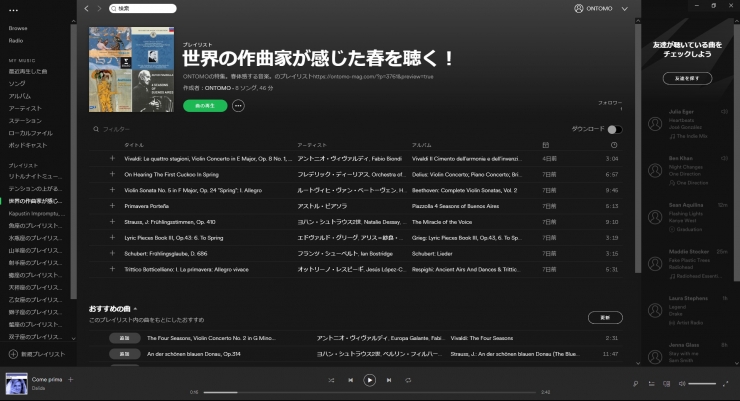
Task: Open Maddie Stocker friend avatar
Action: (x=655, y=264)
